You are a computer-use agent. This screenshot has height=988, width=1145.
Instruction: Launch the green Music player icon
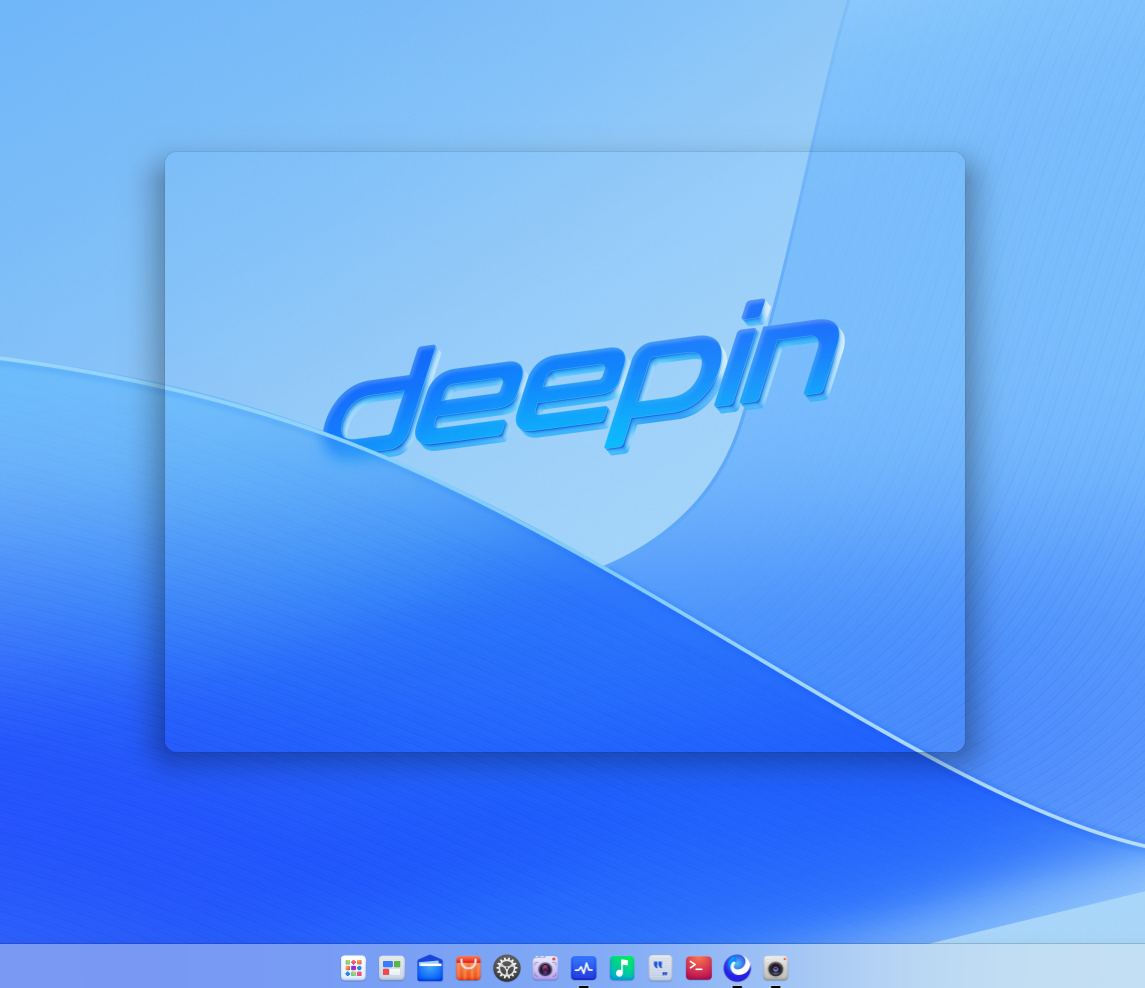tap(622, 968)
